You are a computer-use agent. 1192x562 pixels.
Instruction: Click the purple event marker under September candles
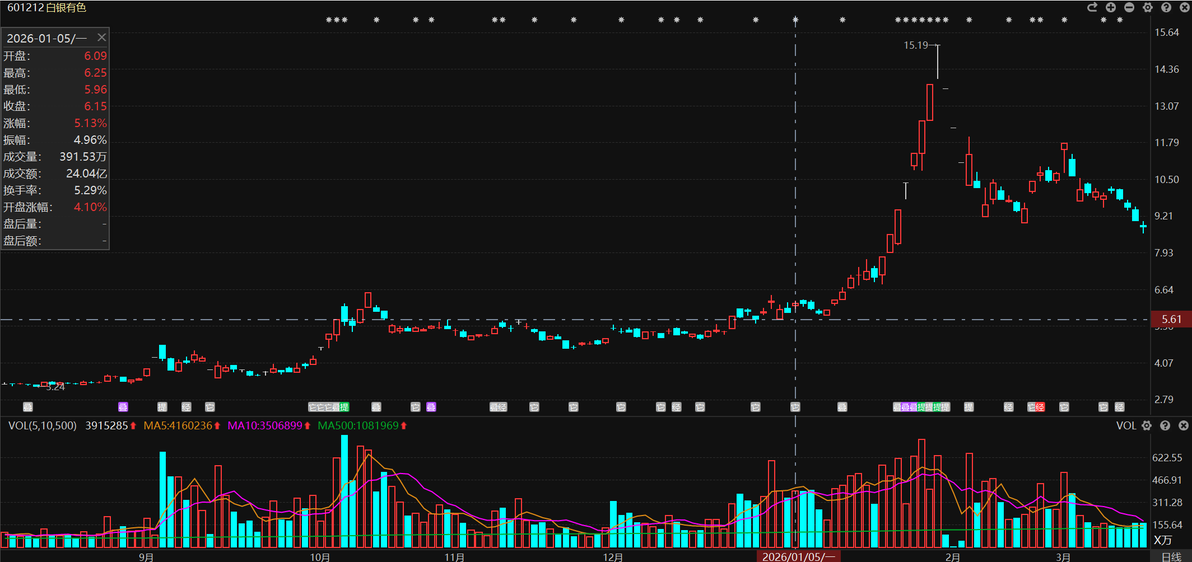pyautogui.click(x=123, y=407)
